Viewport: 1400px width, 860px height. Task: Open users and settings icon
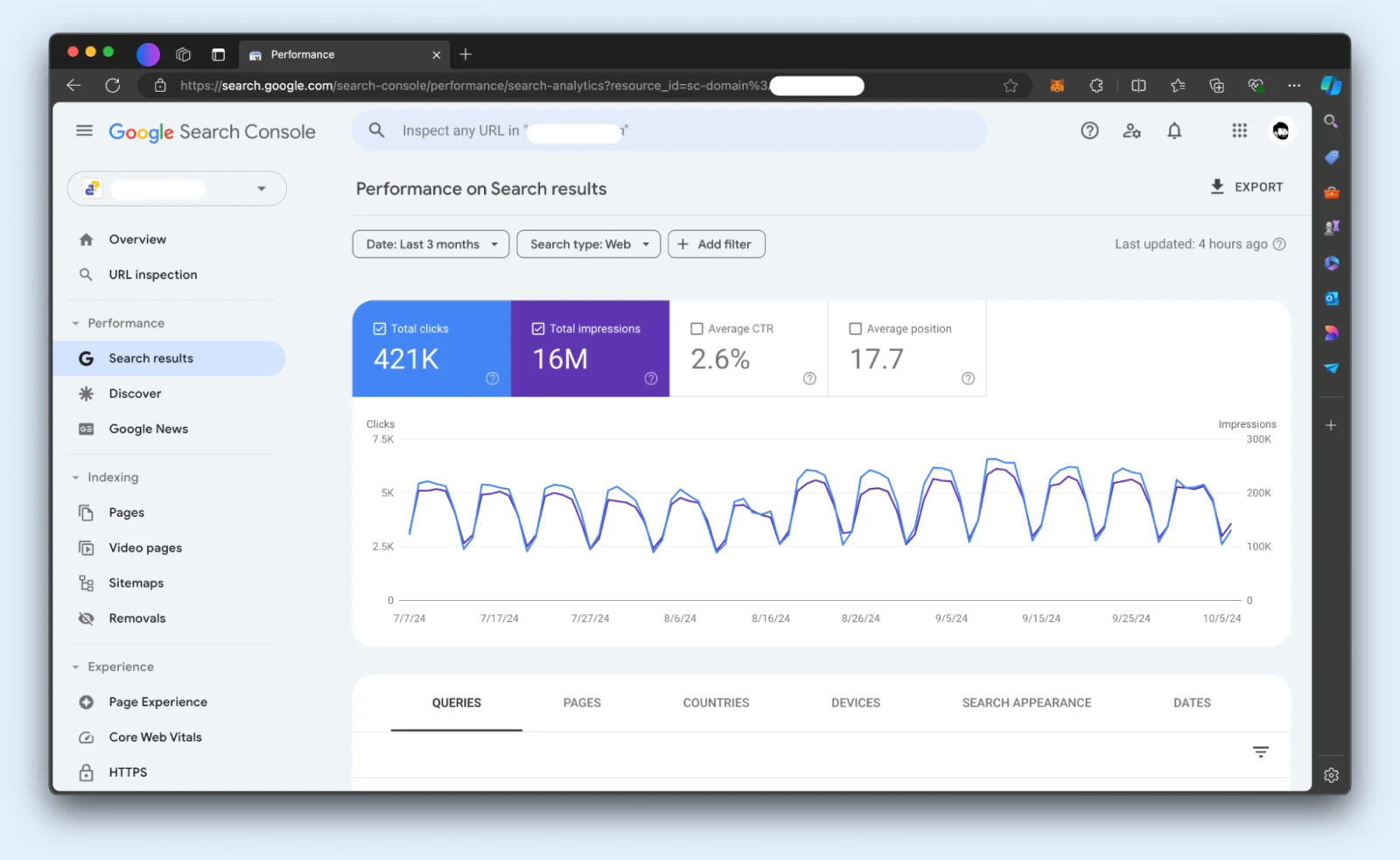pos(1131,130)
